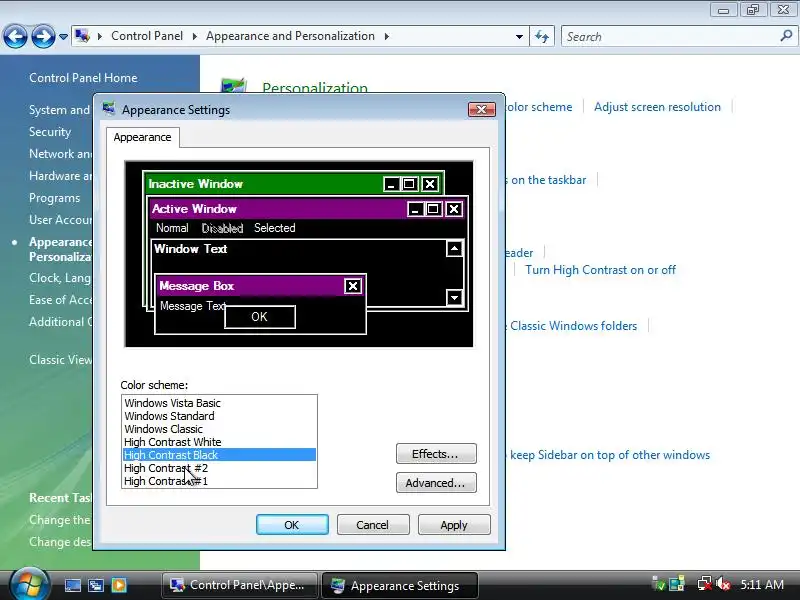Click close icon in Active Window preview
Image resolution: width=800 pixels, height=600 pixels.
454,209
